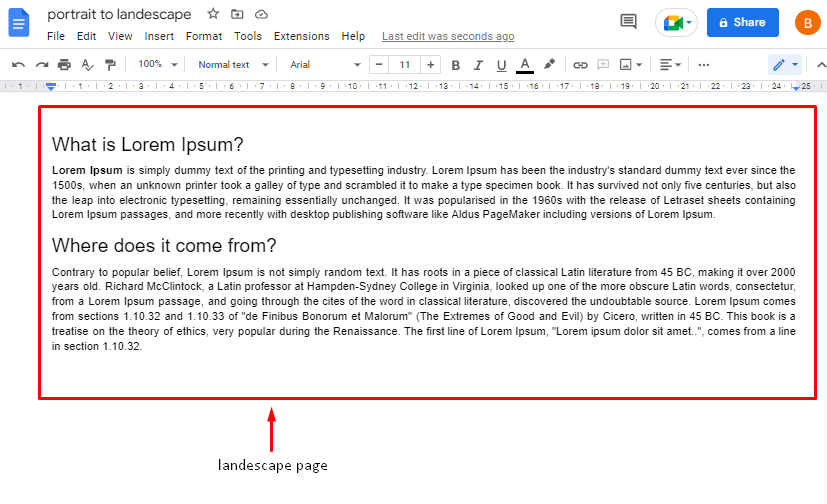
Task: Click the document title portrait to landscape
Action: [x=119, y=14]
